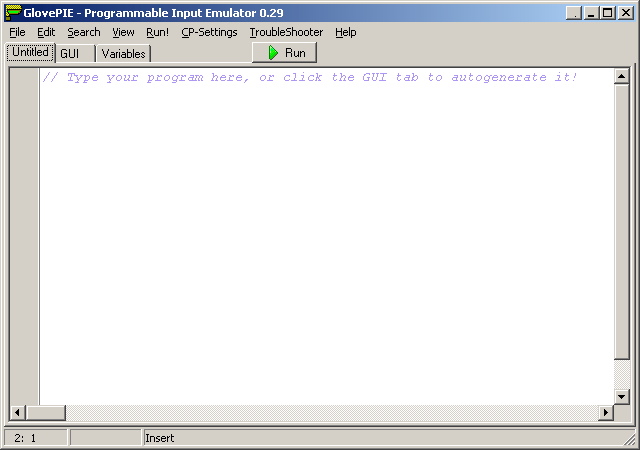Click the window resize grip corner
Image resolution: width=640 pixels, height=450 pixels.
tap(630, 439)
